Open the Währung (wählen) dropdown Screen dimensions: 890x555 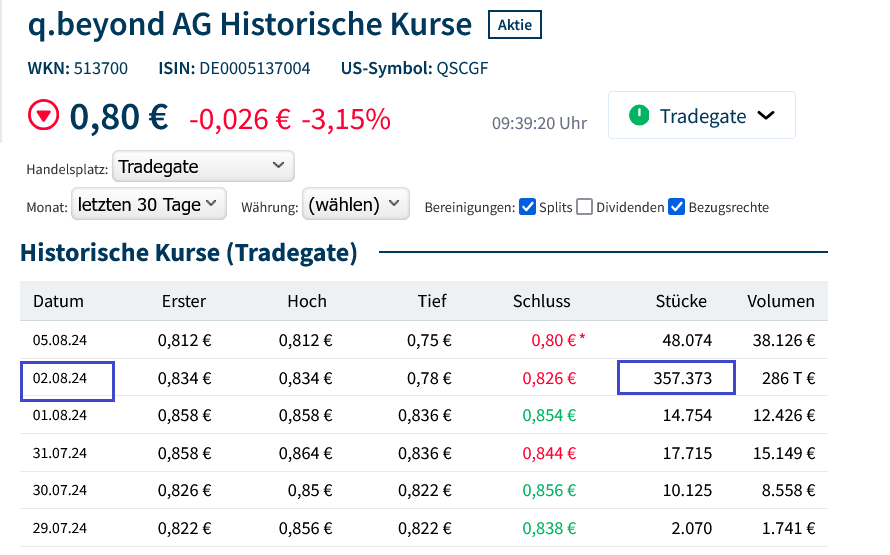[x=356, y=205]
